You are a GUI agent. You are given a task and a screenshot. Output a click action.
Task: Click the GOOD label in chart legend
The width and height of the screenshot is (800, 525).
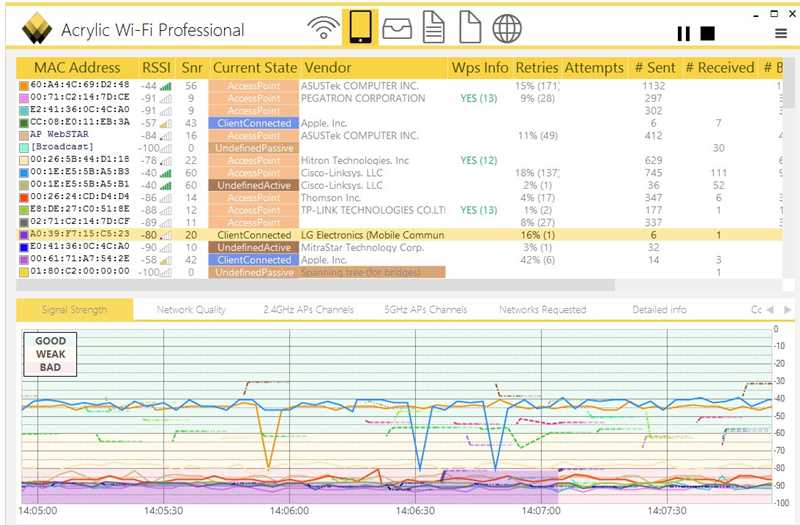point(51,341)
